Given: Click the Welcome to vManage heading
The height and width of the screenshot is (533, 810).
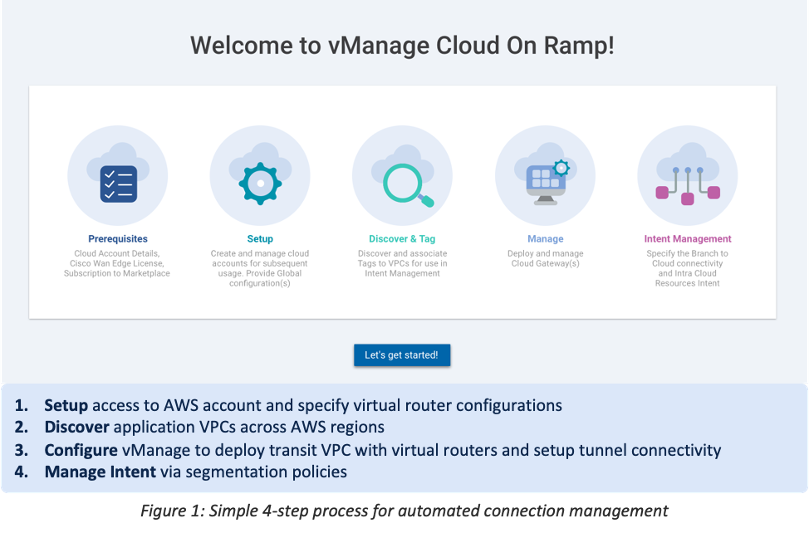Looking at the screenshot, I should tap(402, 45).
